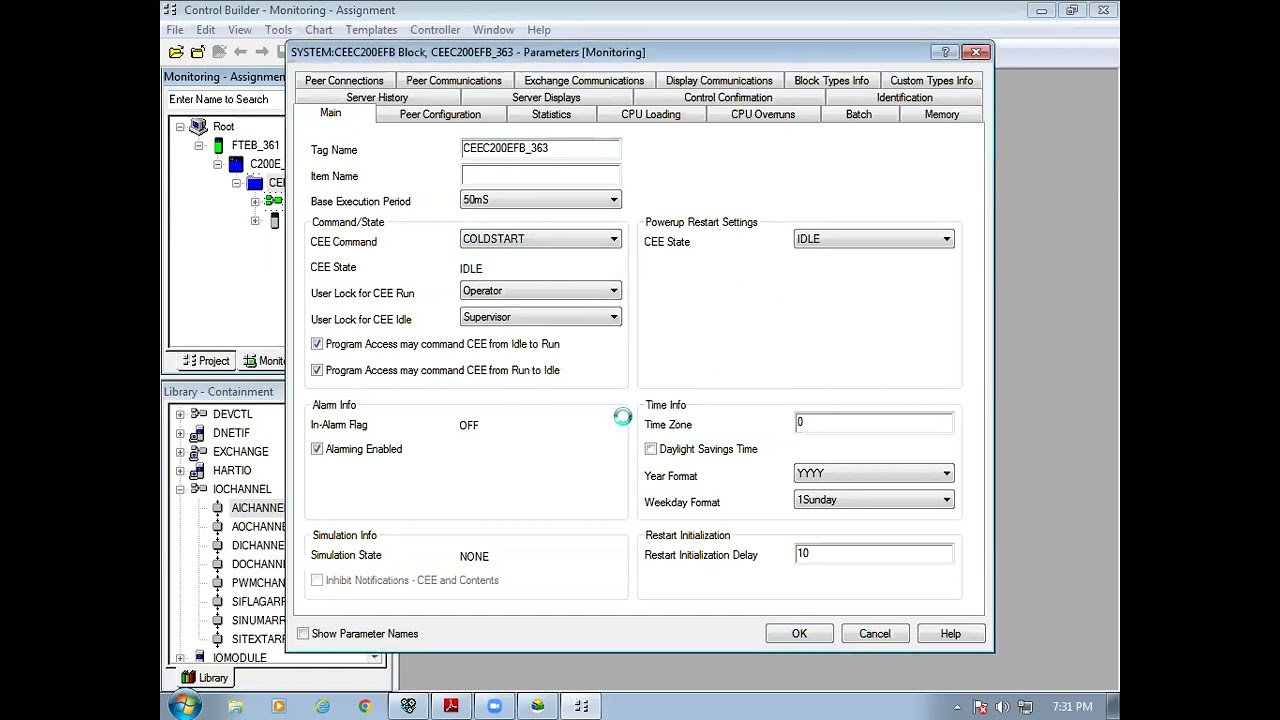Open Zoom app from taskbar
The width and height of the screenshot is (1280, 720).
494,706
